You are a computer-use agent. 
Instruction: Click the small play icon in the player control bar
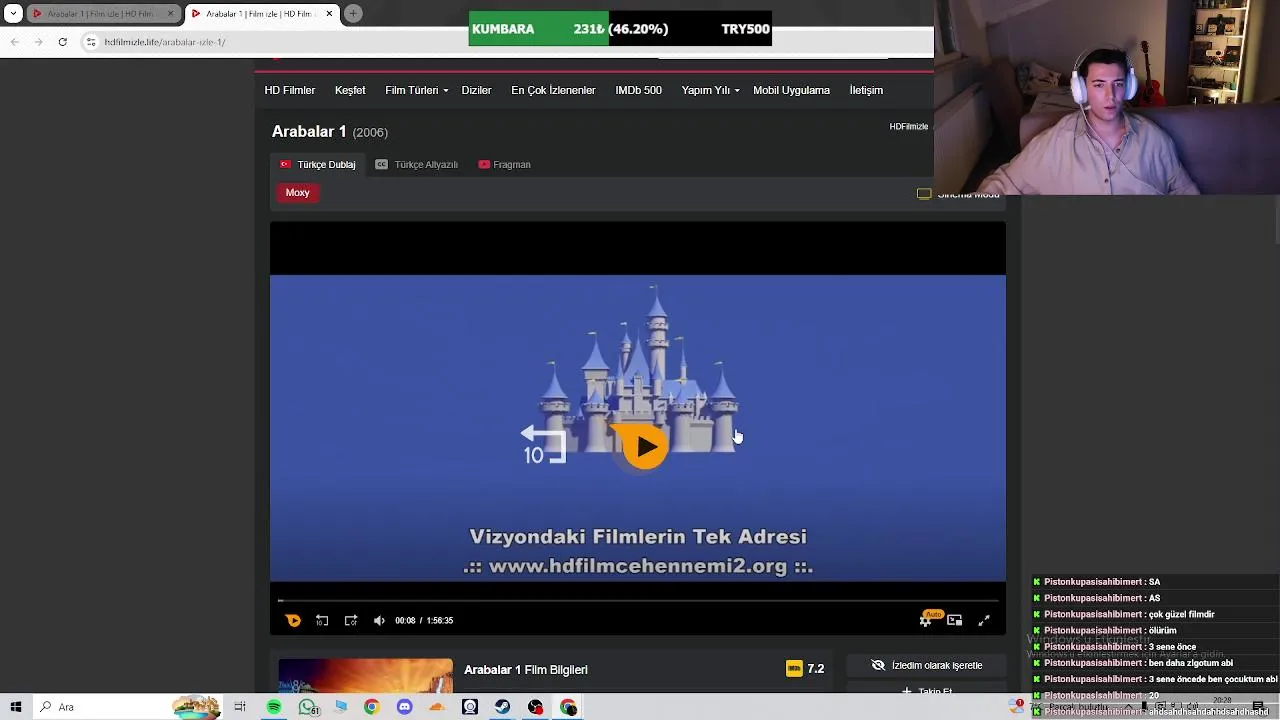(x=293, y=620)
